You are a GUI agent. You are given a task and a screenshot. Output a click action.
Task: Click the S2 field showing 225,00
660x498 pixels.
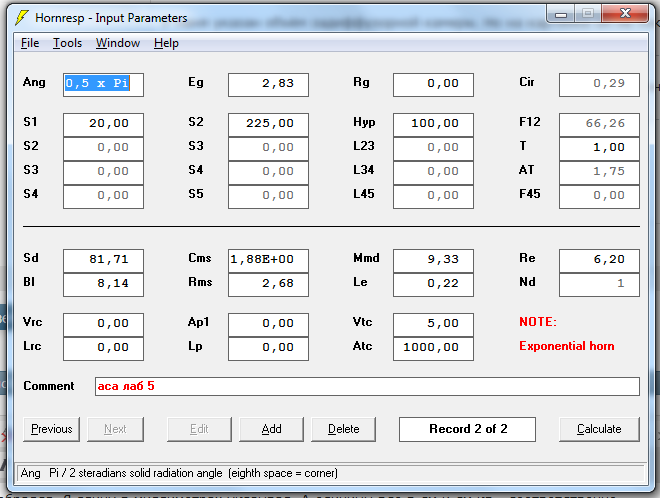(269, 125)
